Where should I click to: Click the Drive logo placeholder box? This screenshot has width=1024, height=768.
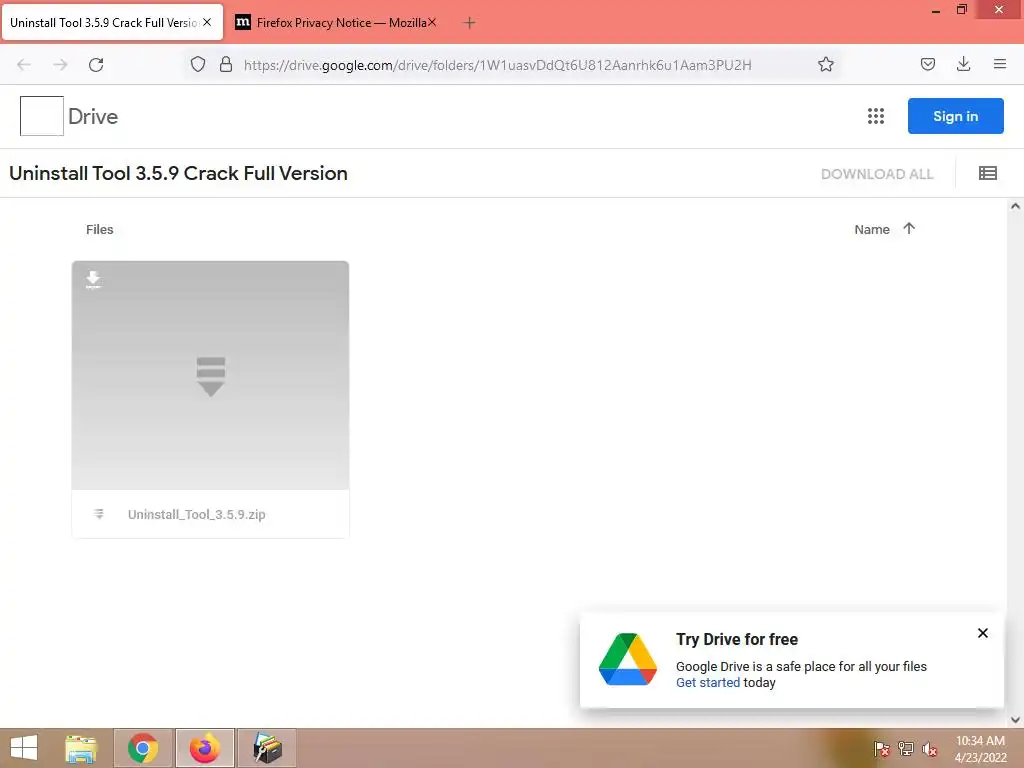tap(42, 116)
